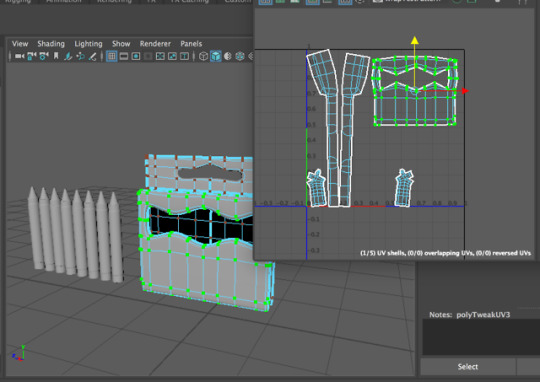540x382 pixels.
Task: Click the crayon box handle cutout area
Action: tap(210, 173)
